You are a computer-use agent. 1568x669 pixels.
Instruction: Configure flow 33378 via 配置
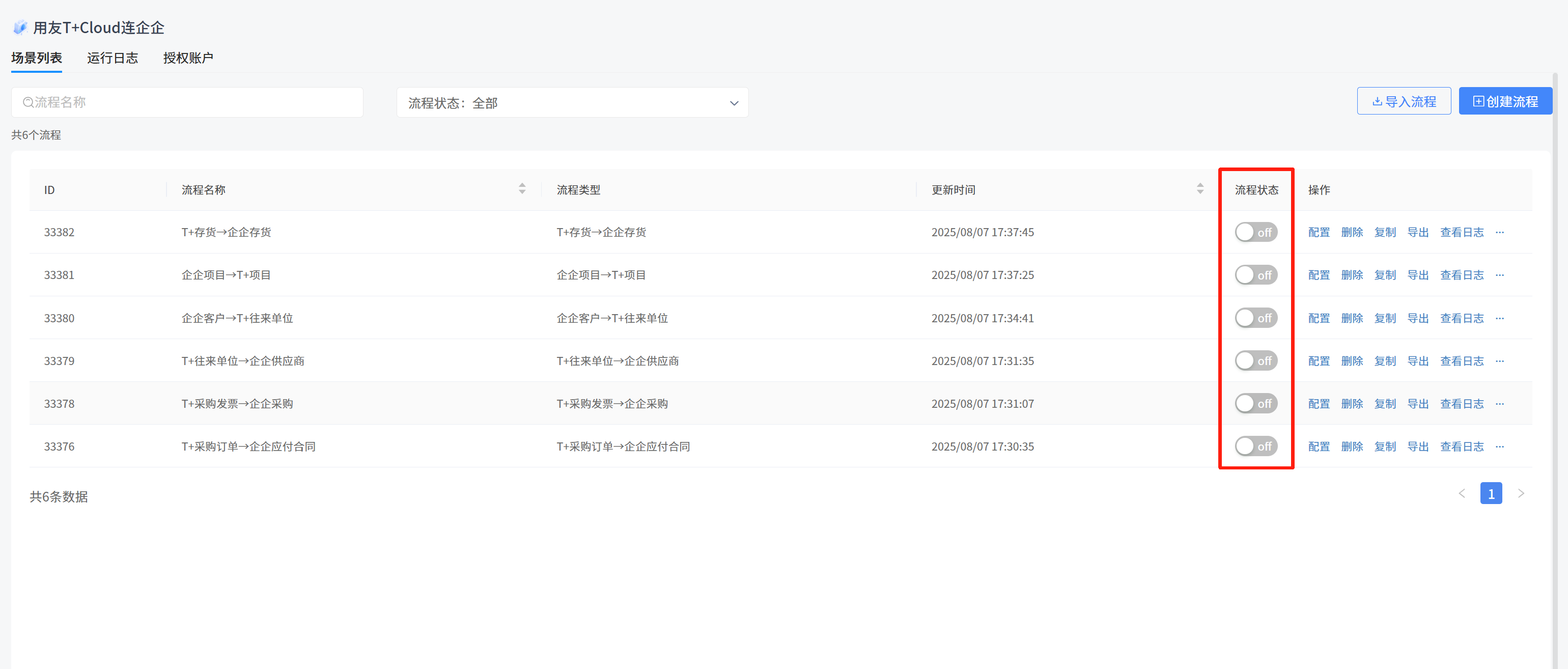tap(1319, 404)
